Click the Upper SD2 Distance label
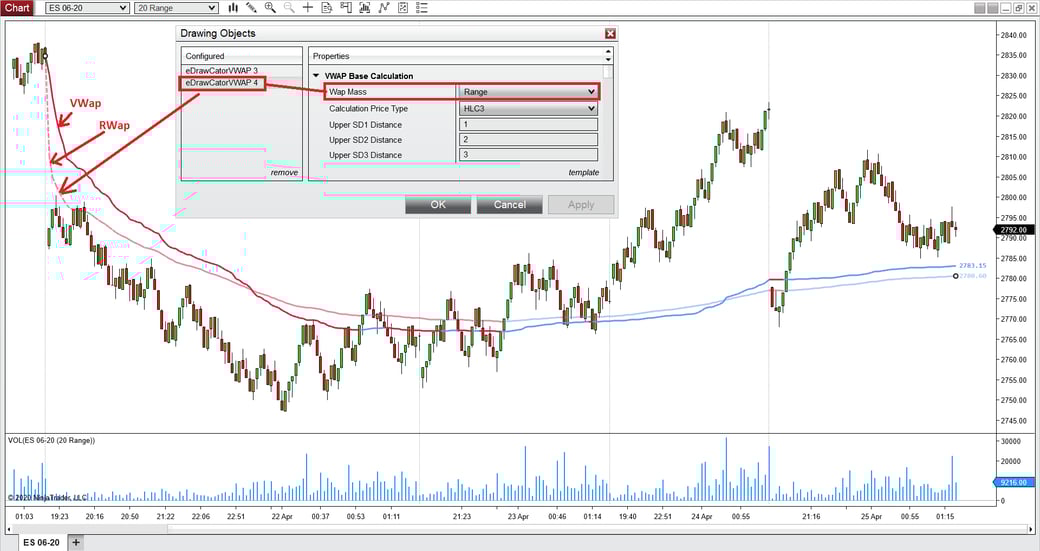1040x551 pixels. [x=365, y=140]
